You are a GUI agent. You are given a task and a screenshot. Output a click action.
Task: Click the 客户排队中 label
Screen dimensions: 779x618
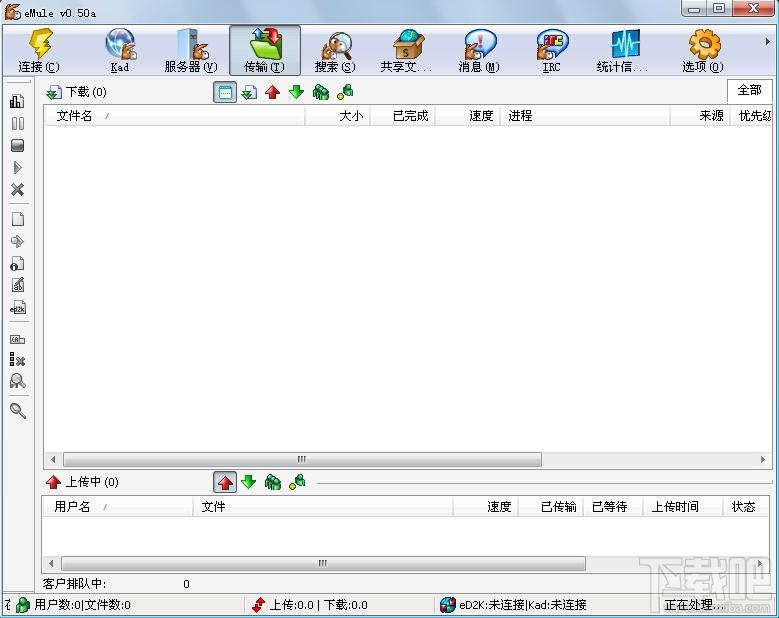click(75, 584)
